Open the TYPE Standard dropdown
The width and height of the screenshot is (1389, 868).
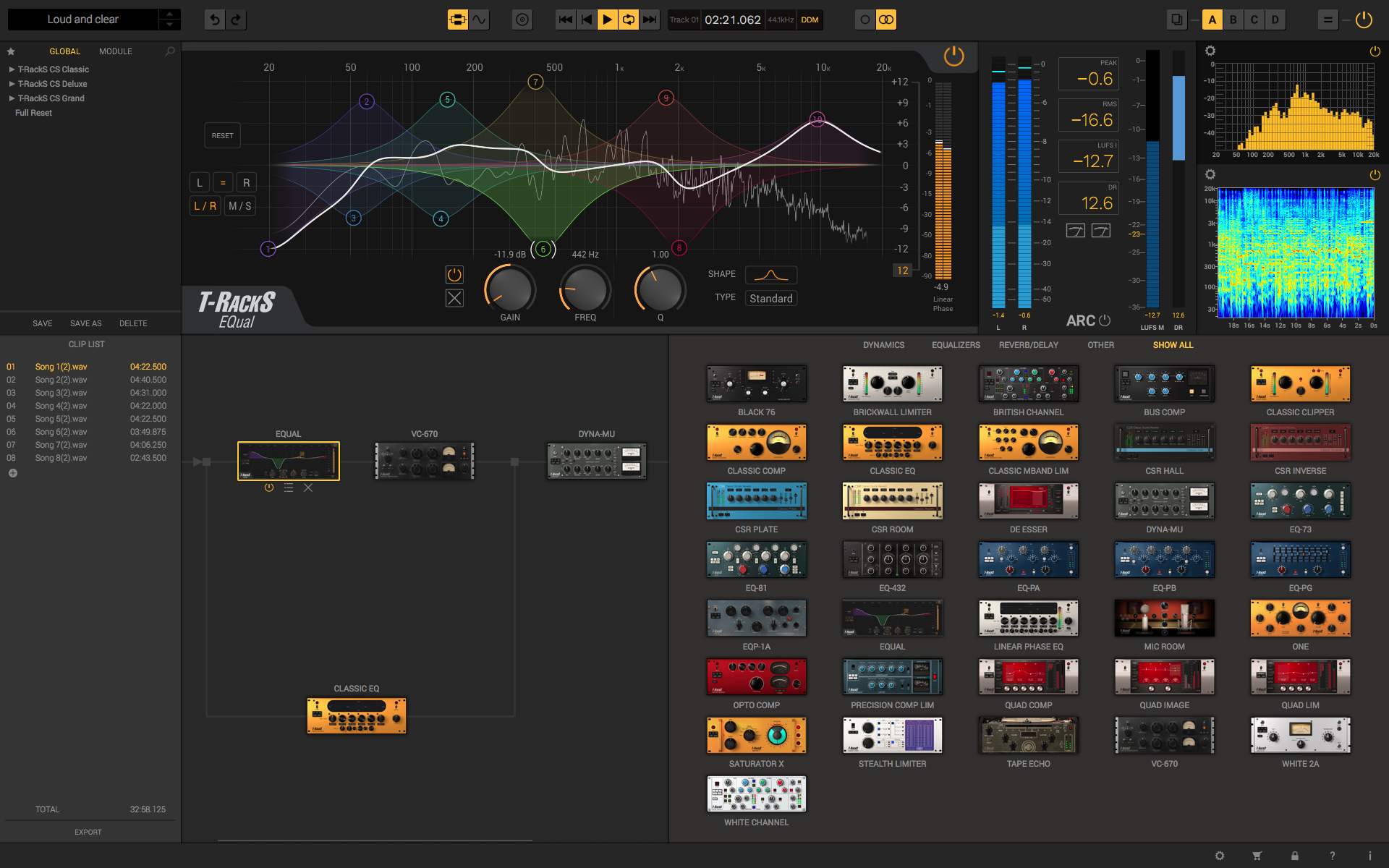771,299
